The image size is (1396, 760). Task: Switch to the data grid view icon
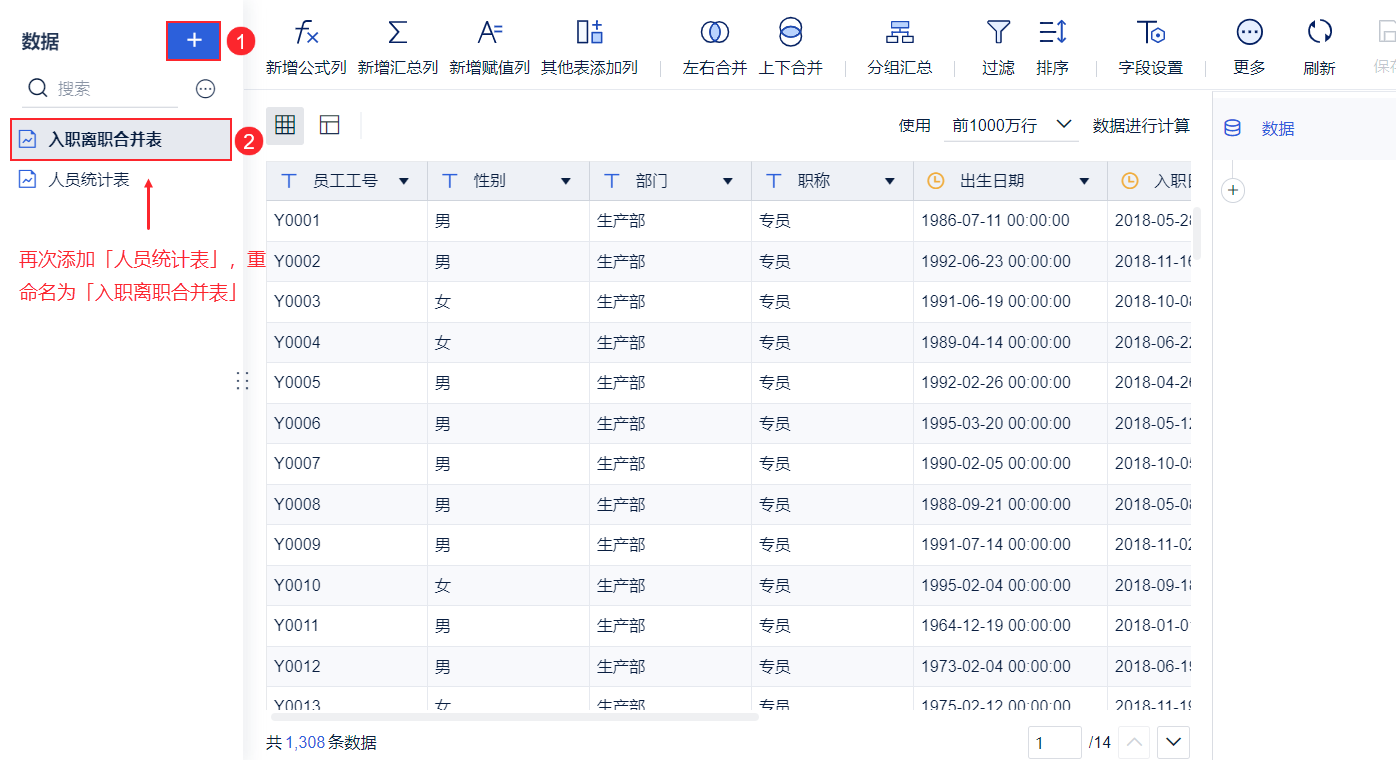click(285, 125)
